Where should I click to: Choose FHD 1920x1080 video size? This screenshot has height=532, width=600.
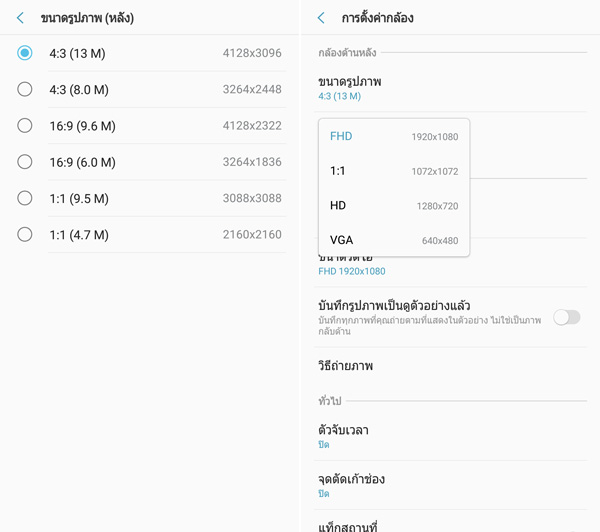click(x=393, y=136)
